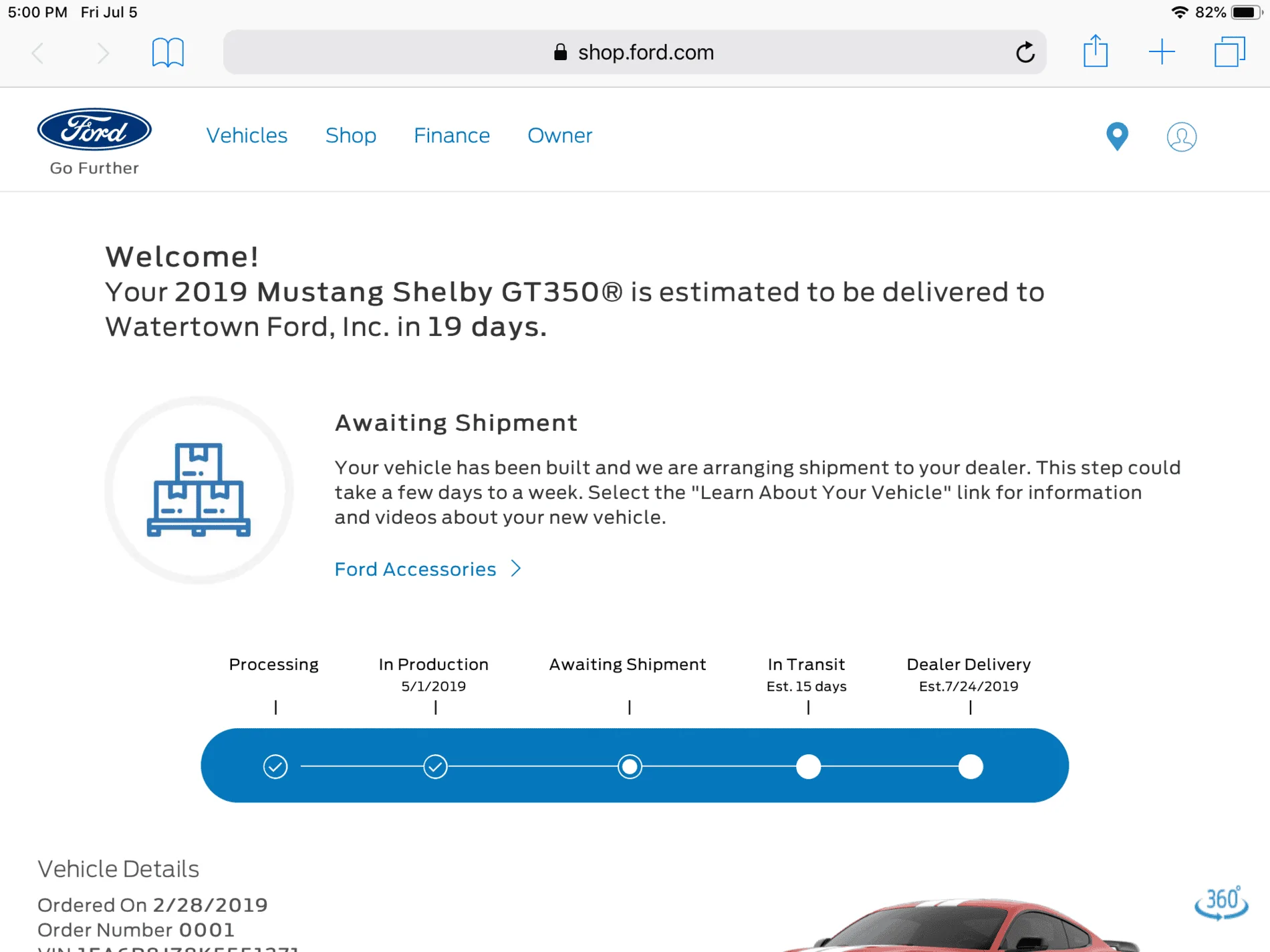
Task: Tap the Fri Jul 5 date
Action: [x=109, y=12]
